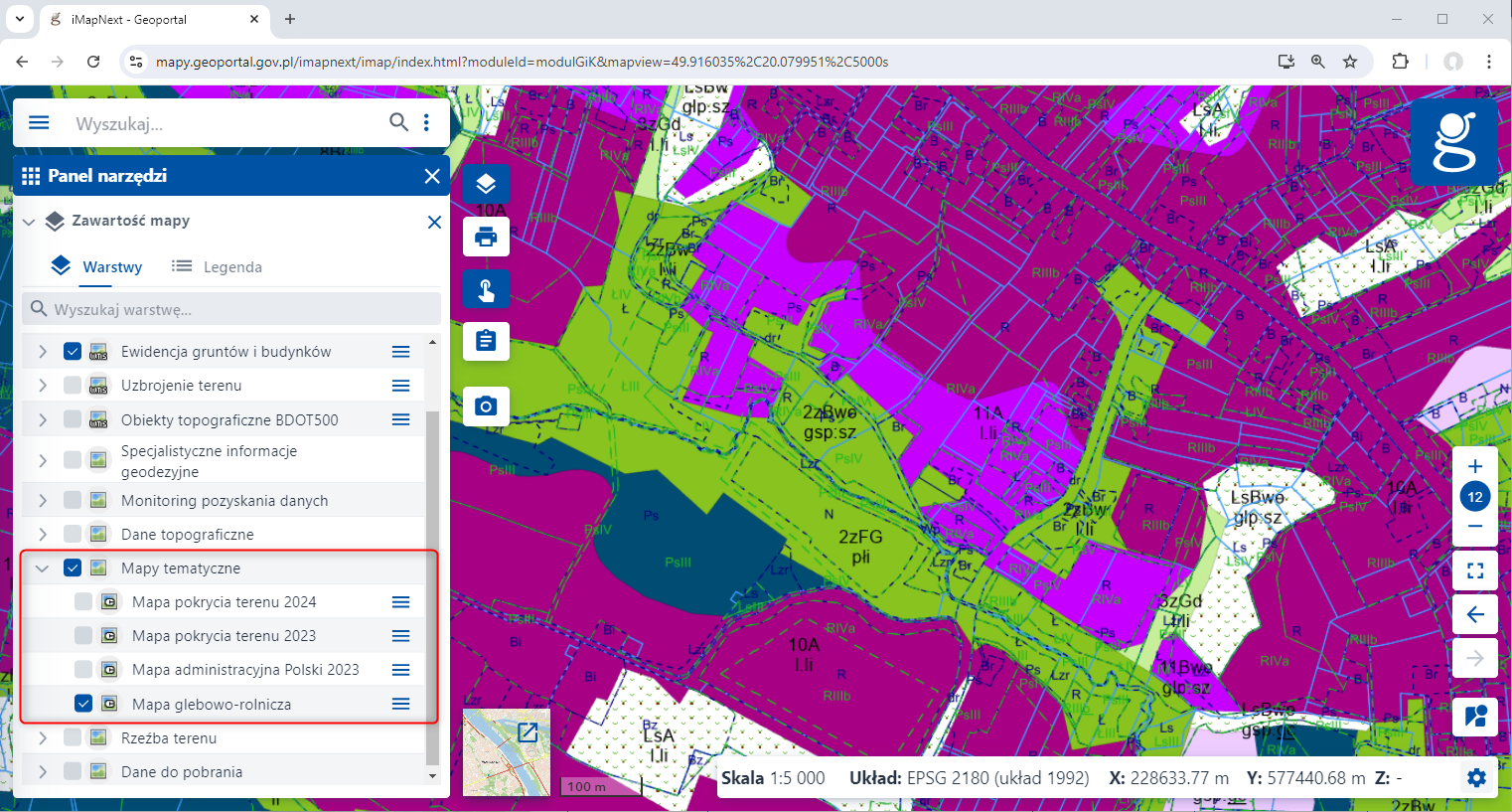Screen dimensions: 1512x812
Task: Go back to previous map view
Action: click(1475, 614)
